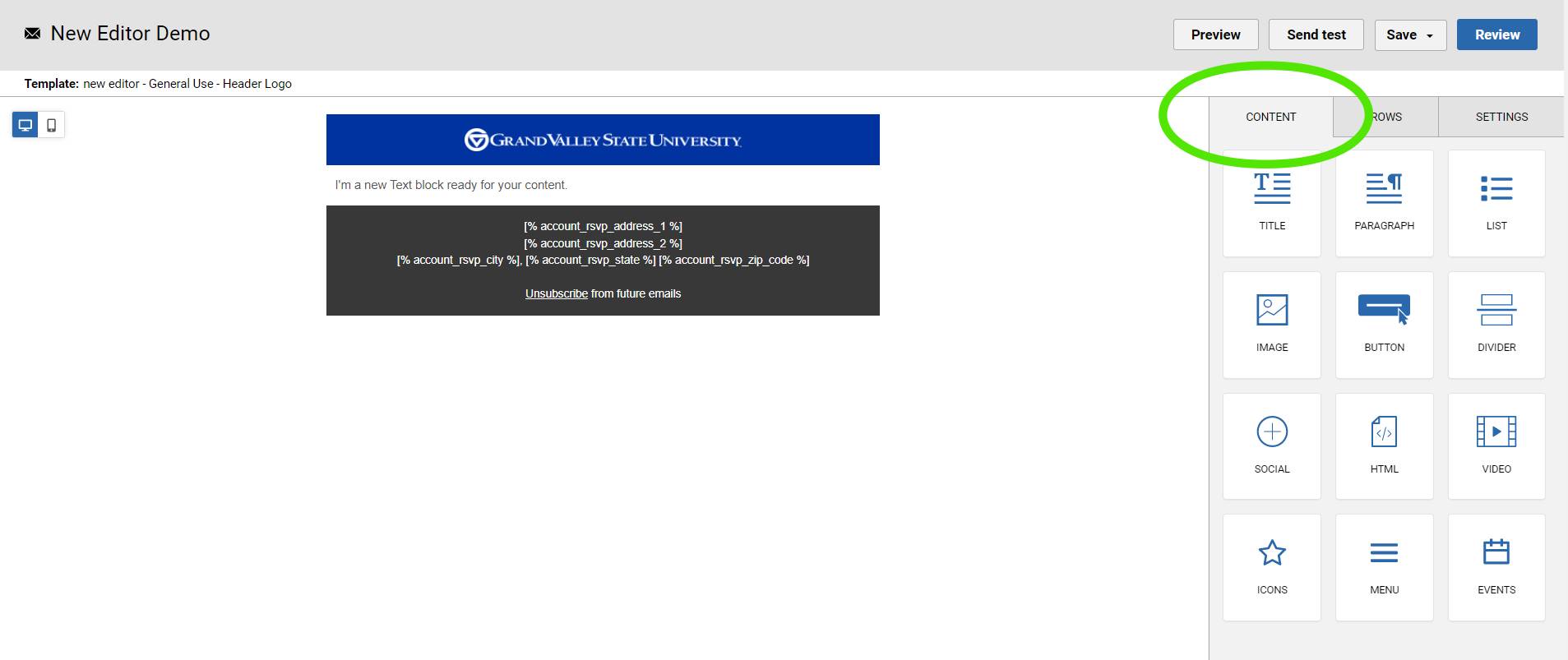Click the Grand Valley State University header logo
This screenshot has height=660, width=1568.
pos(603,140)
